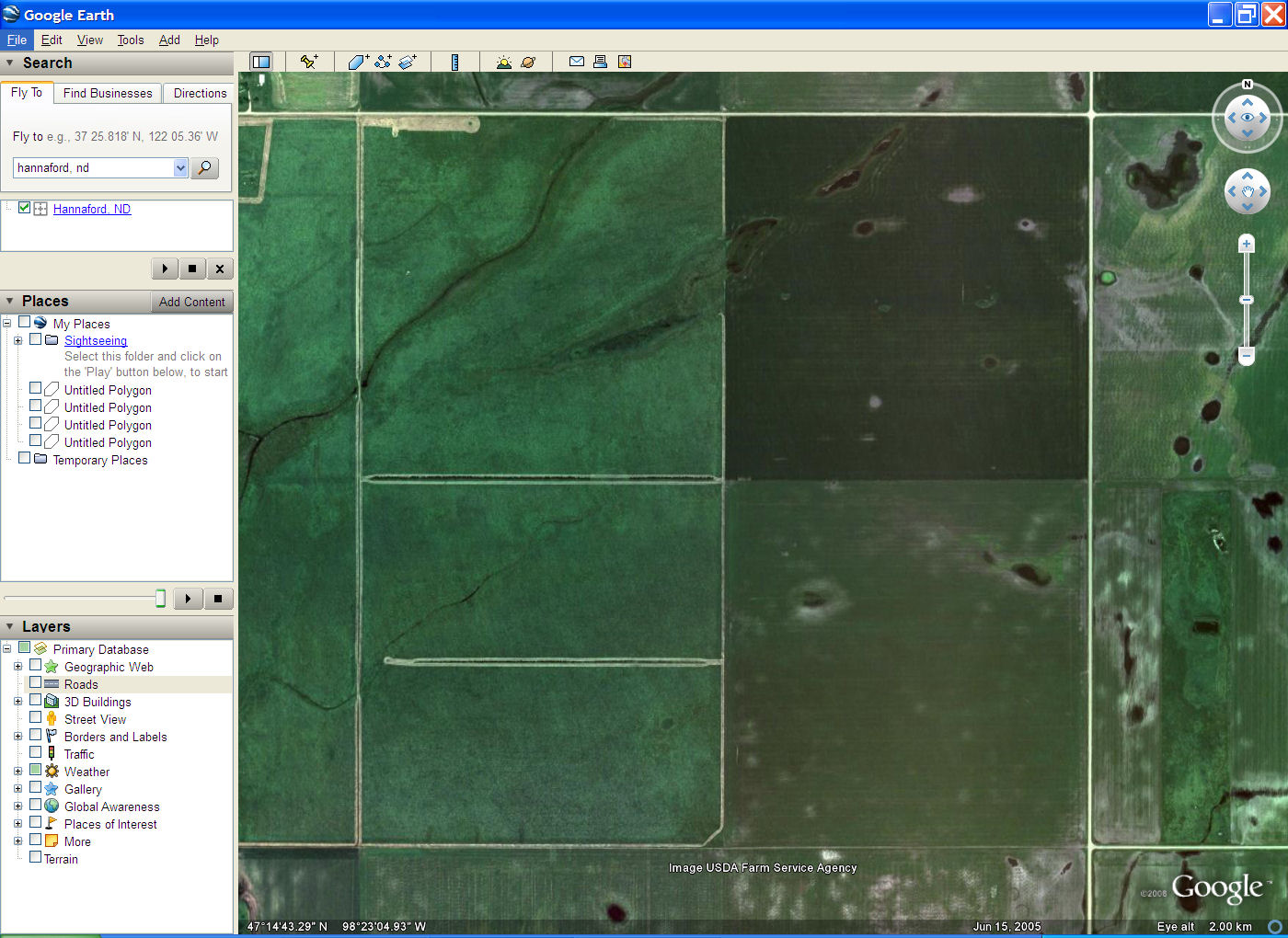Enable the Terrain layer checkbox

pyautogui.click(x=35, y=857)
